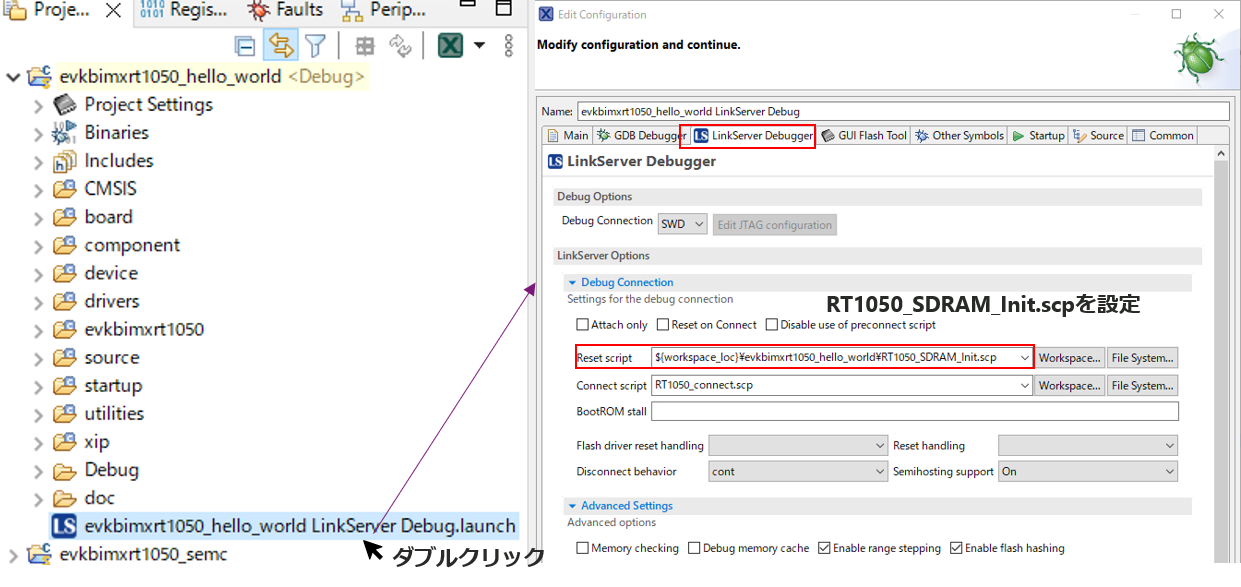Select the device folder
The height and width of the screenshot is (587, 1241).
(111, 273)
